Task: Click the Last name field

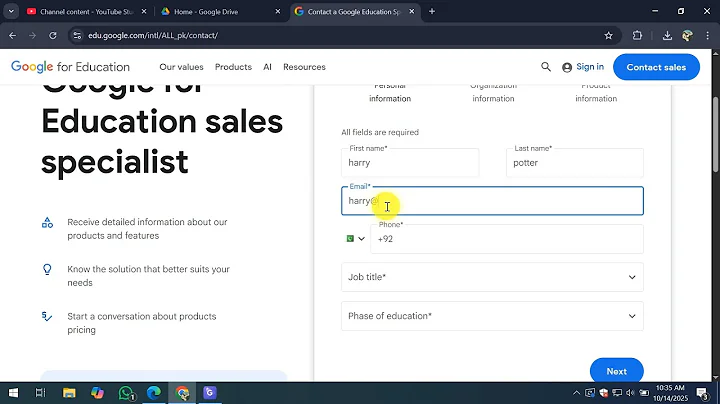Action: point(575,163)
